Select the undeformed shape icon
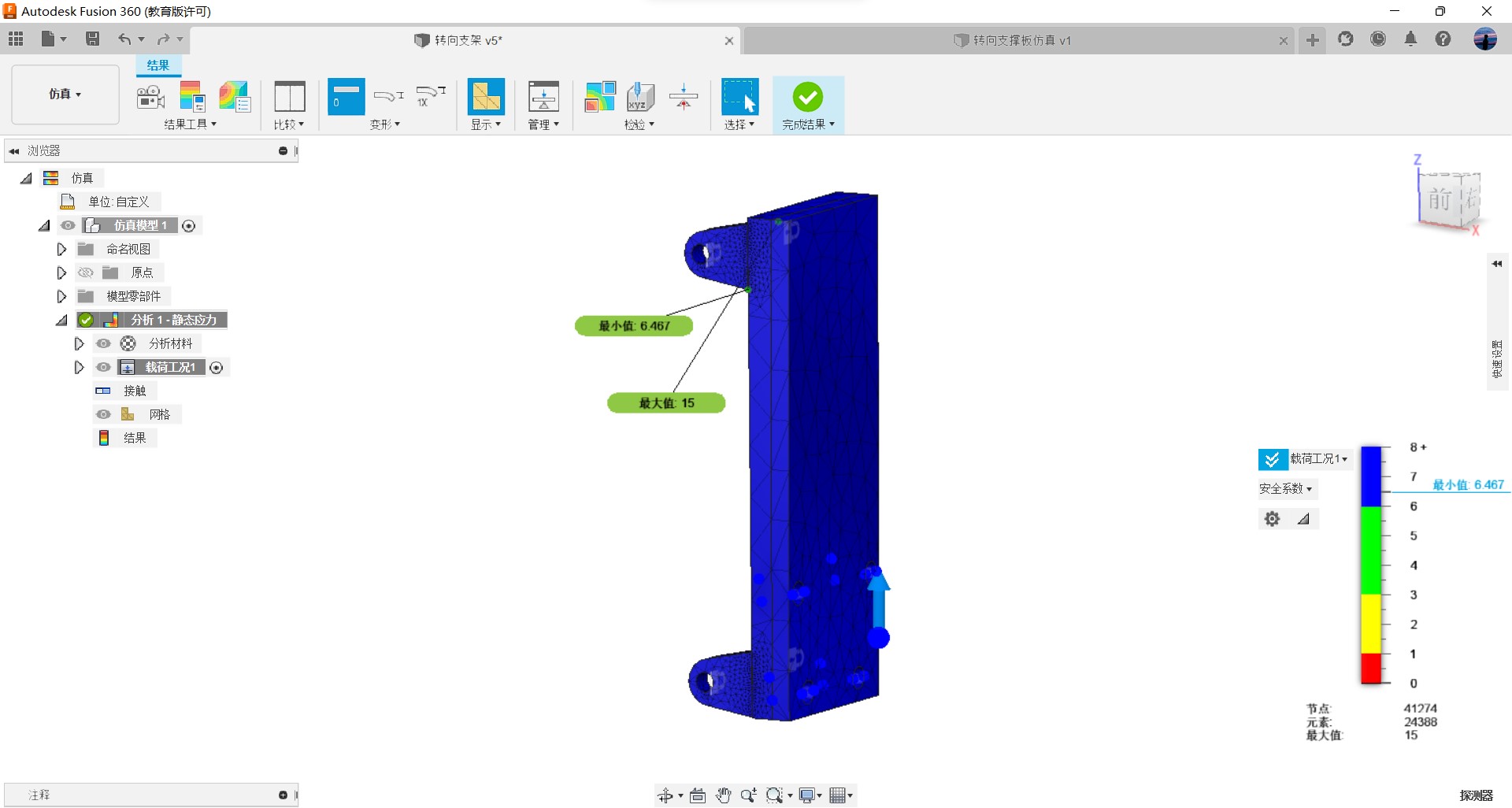 (x=346, y=97)
